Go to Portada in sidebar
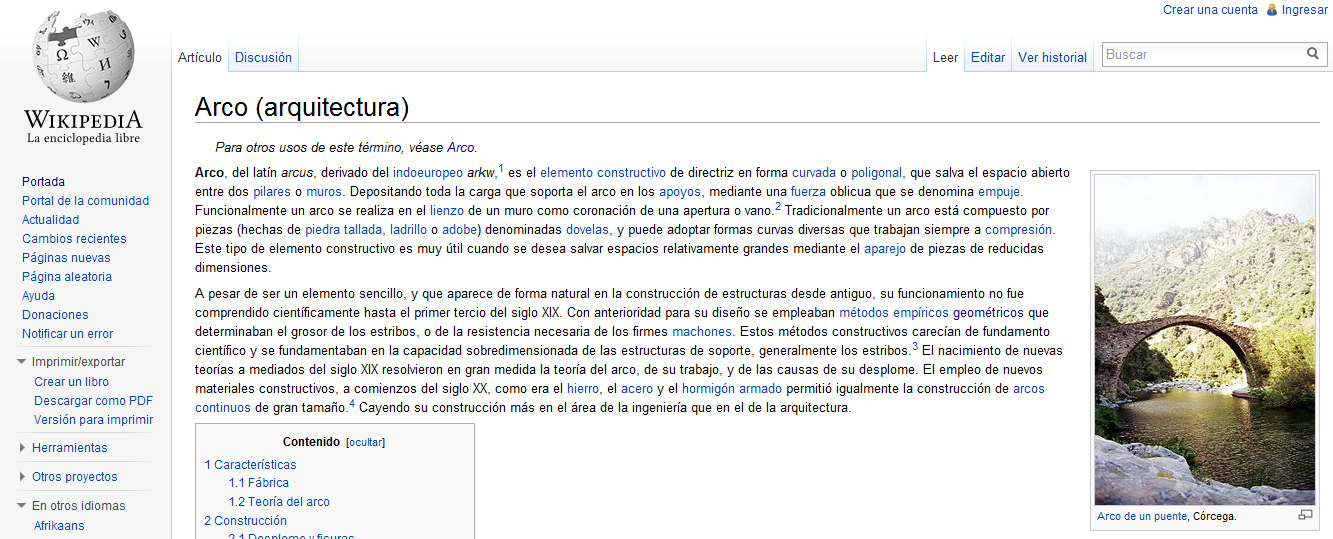Image resolution: width=1333 pixels, height=539 pixels. (43, 182)
